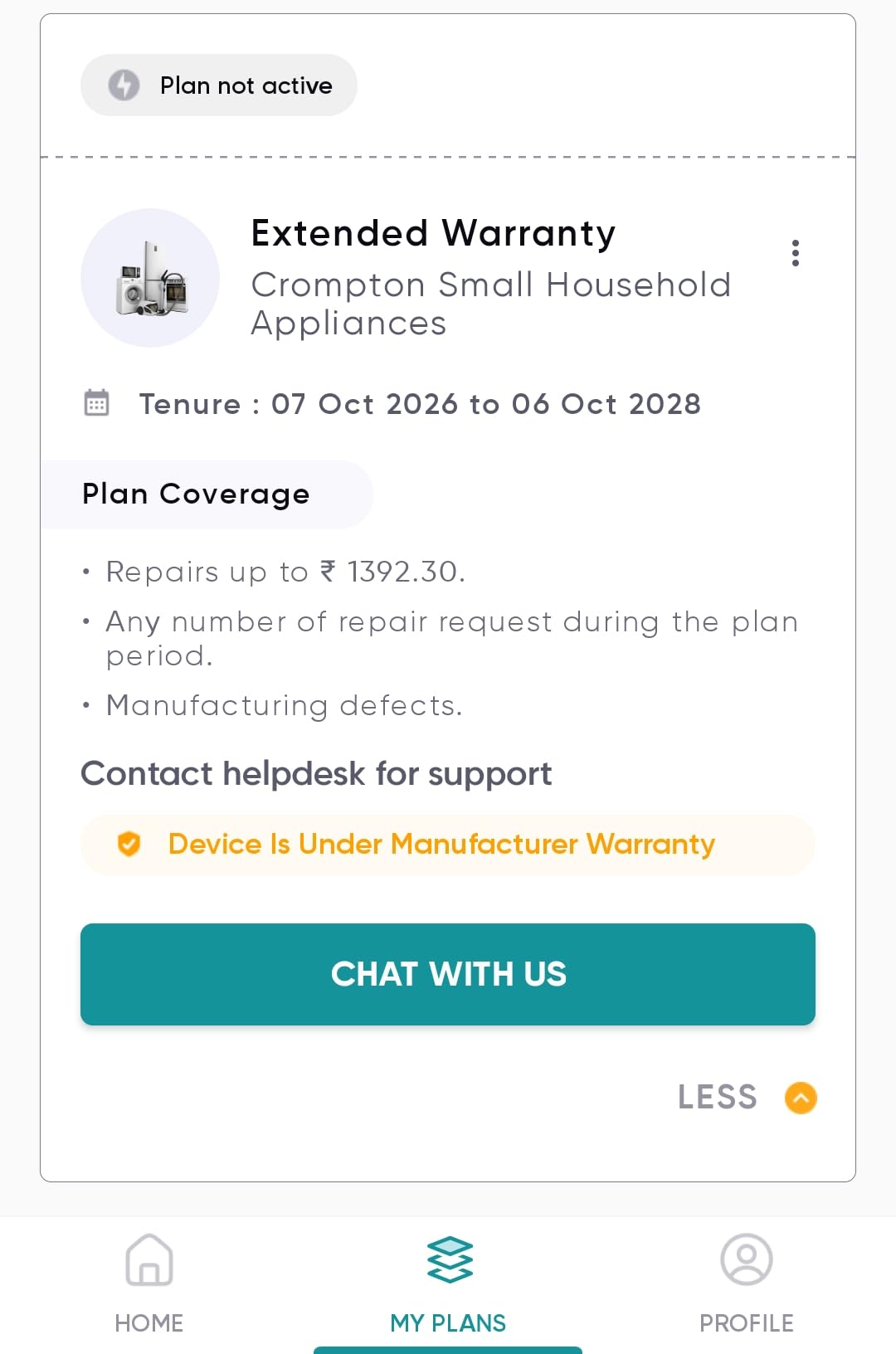Open the calendar icon beside tenure dates
The height and width of the screenshot is (1354, 896).
tap(95, 403)
